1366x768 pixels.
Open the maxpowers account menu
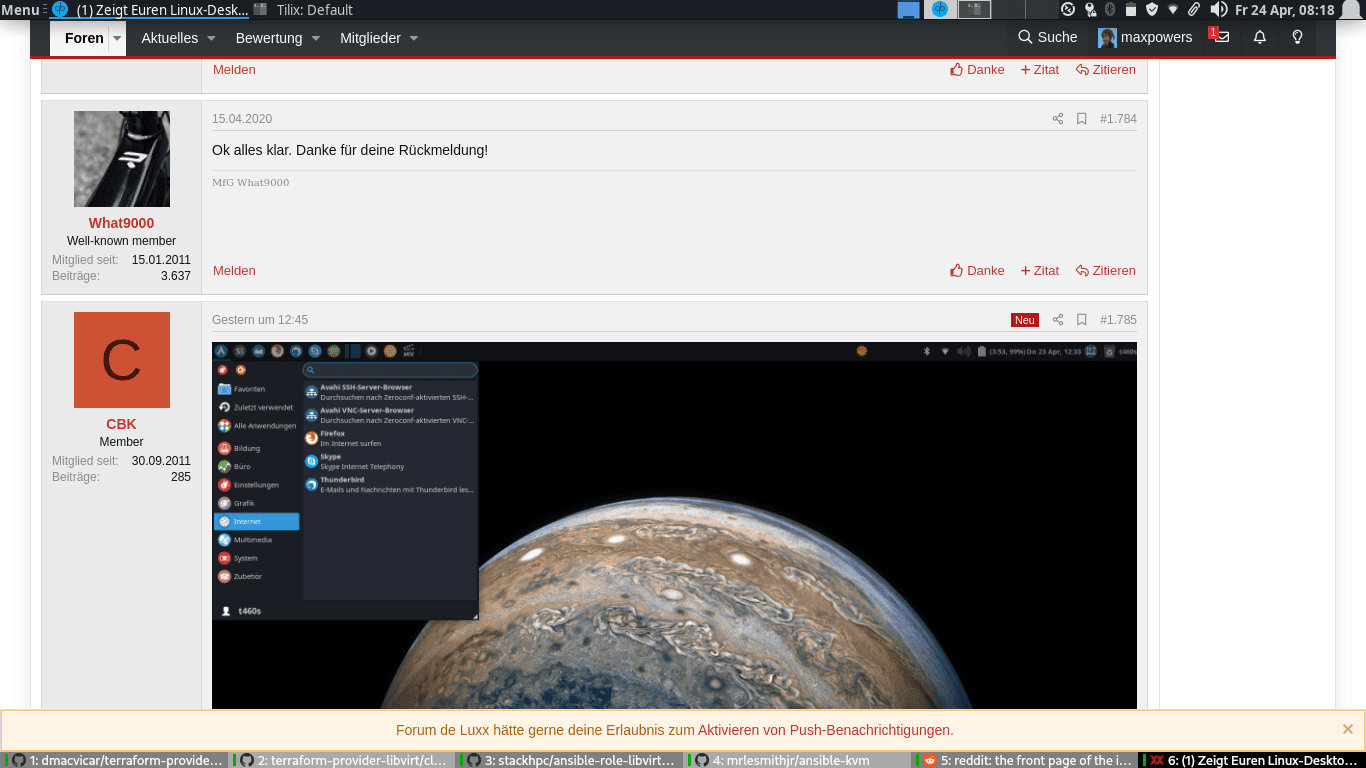(x=1145, y=37)
